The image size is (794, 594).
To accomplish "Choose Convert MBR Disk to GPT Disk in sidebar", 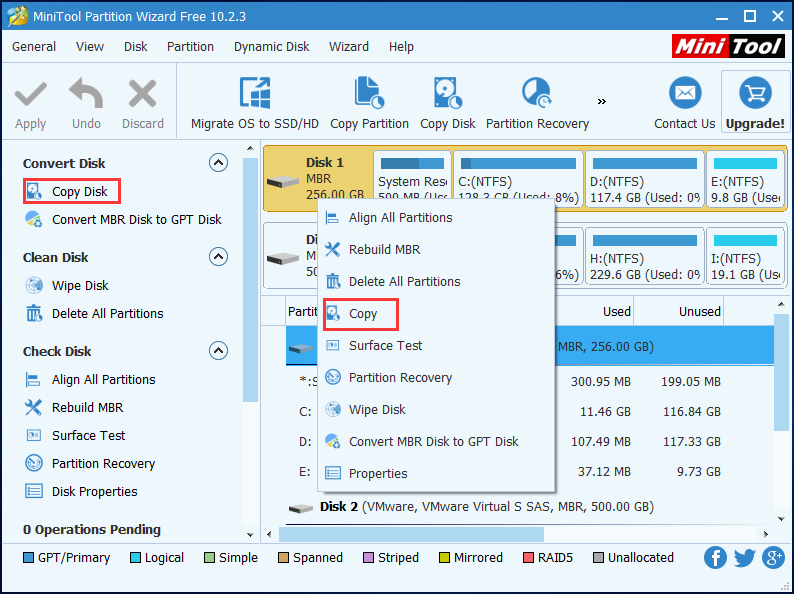I will [x=123, y=219].
